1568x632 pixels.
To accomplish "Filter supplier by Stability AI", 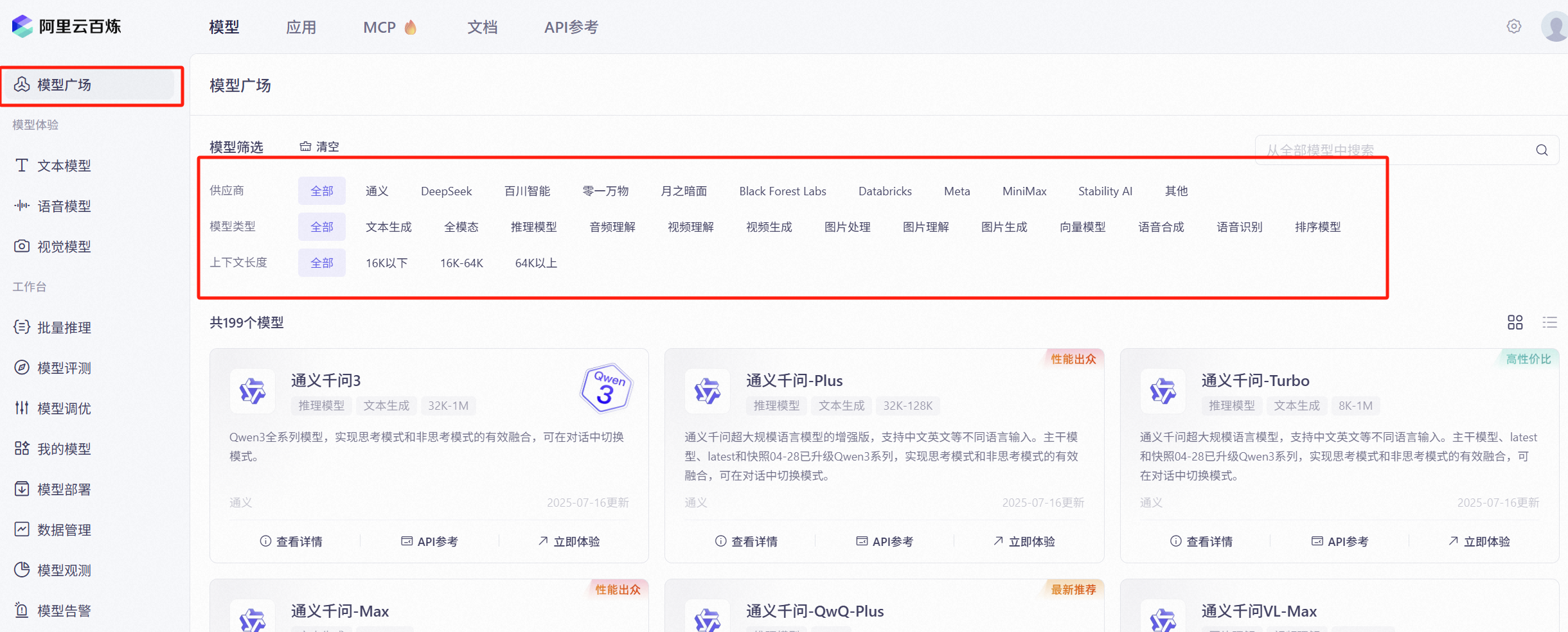I will (x=1105, y=191).
